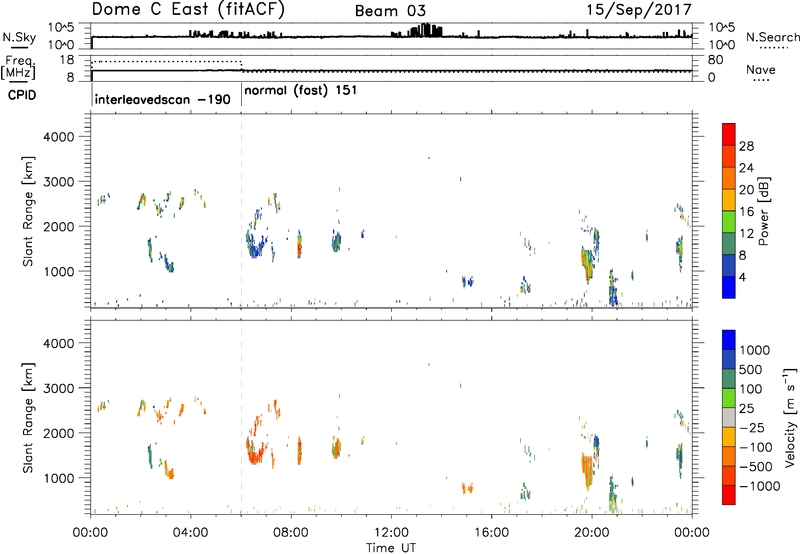Click the 'Nave' legend label
800x554 pixels.
point(761,69)
